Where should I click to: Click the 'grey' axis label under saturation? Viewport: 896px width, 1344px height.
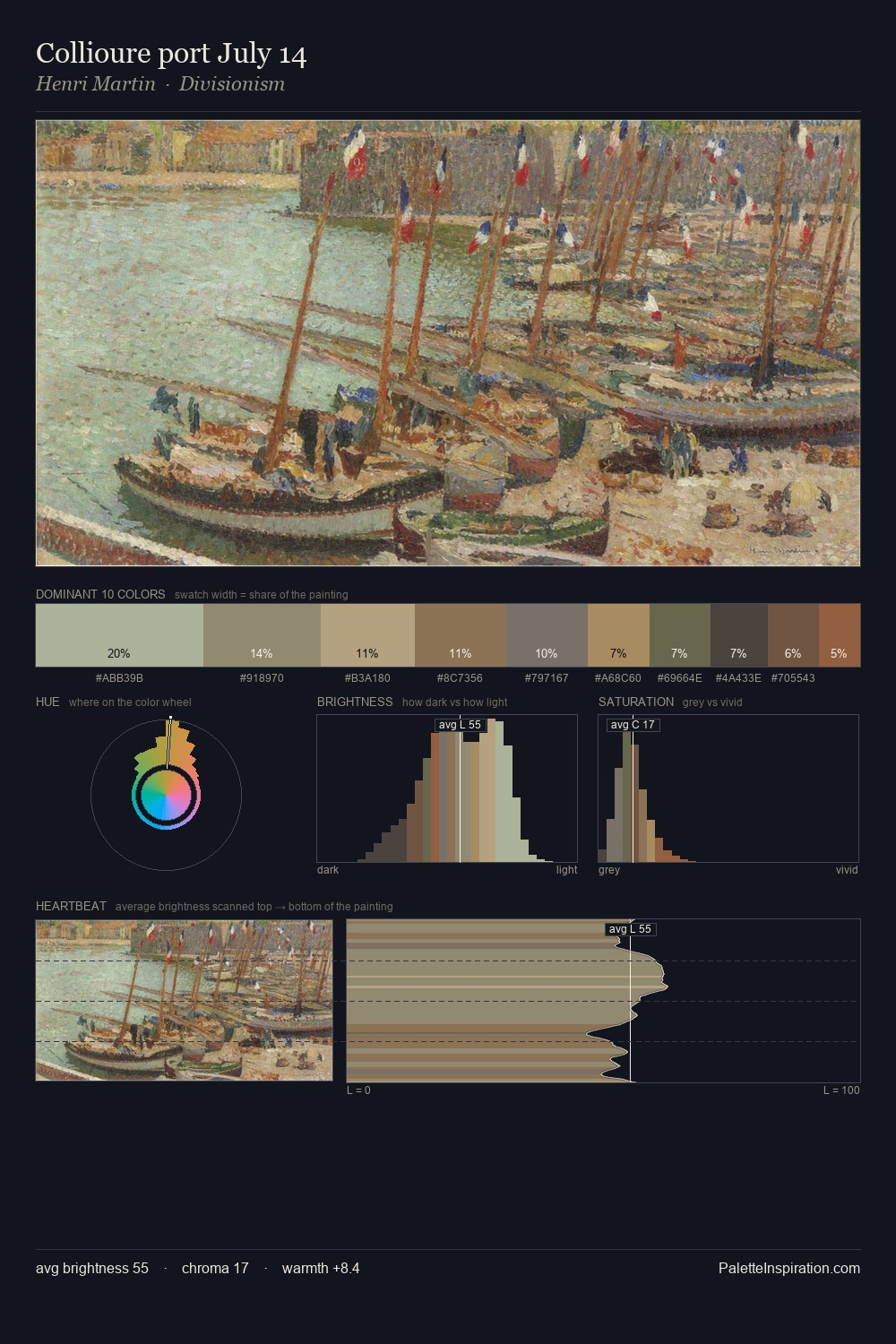pyautogui.click(x=609, y=870)
